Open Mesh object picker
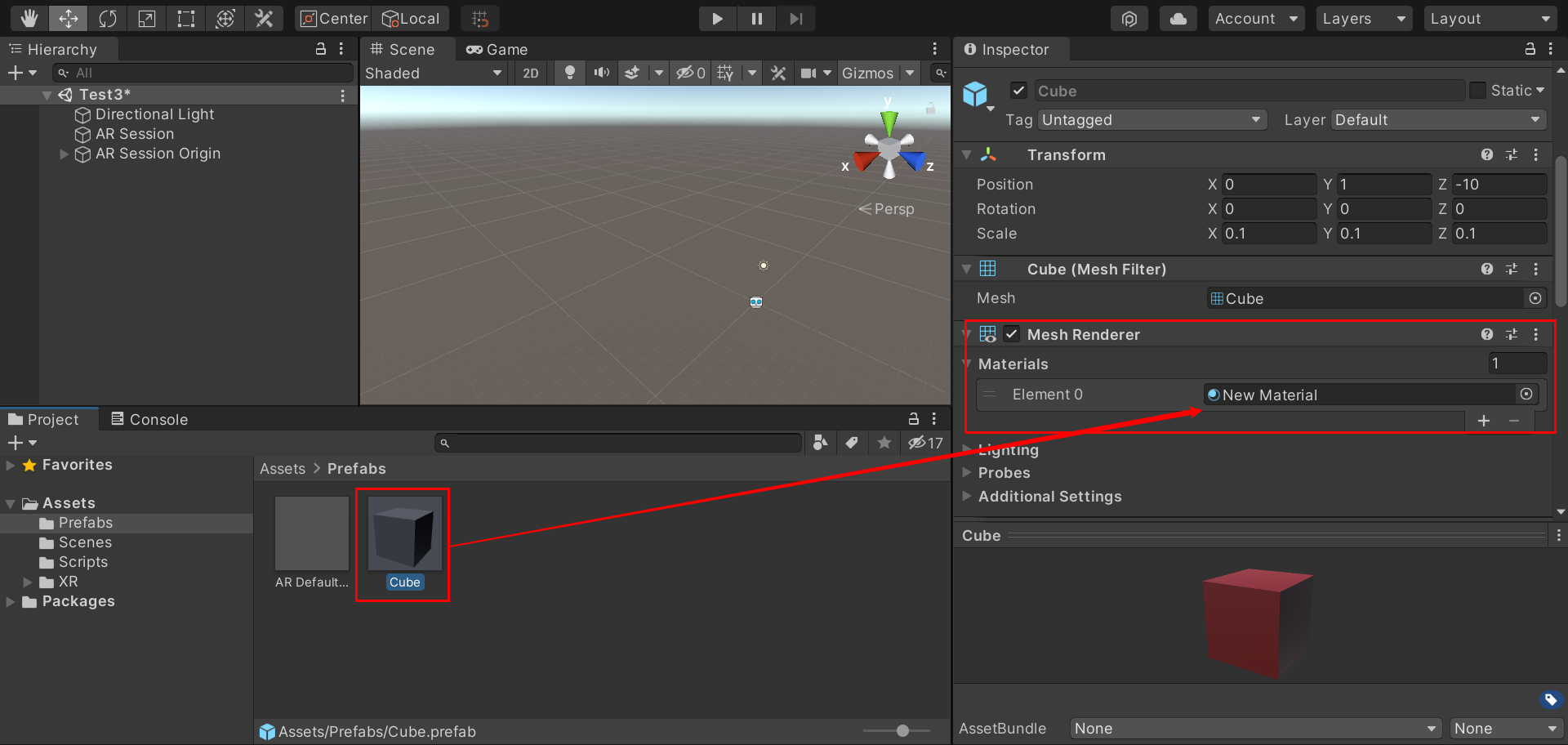Viewport: 1568px width, 745px height. (x=1535, y=298)
